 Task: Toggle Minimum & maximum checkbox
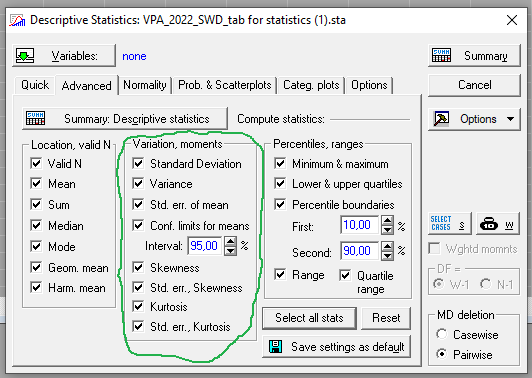click(x=280, y=164)
